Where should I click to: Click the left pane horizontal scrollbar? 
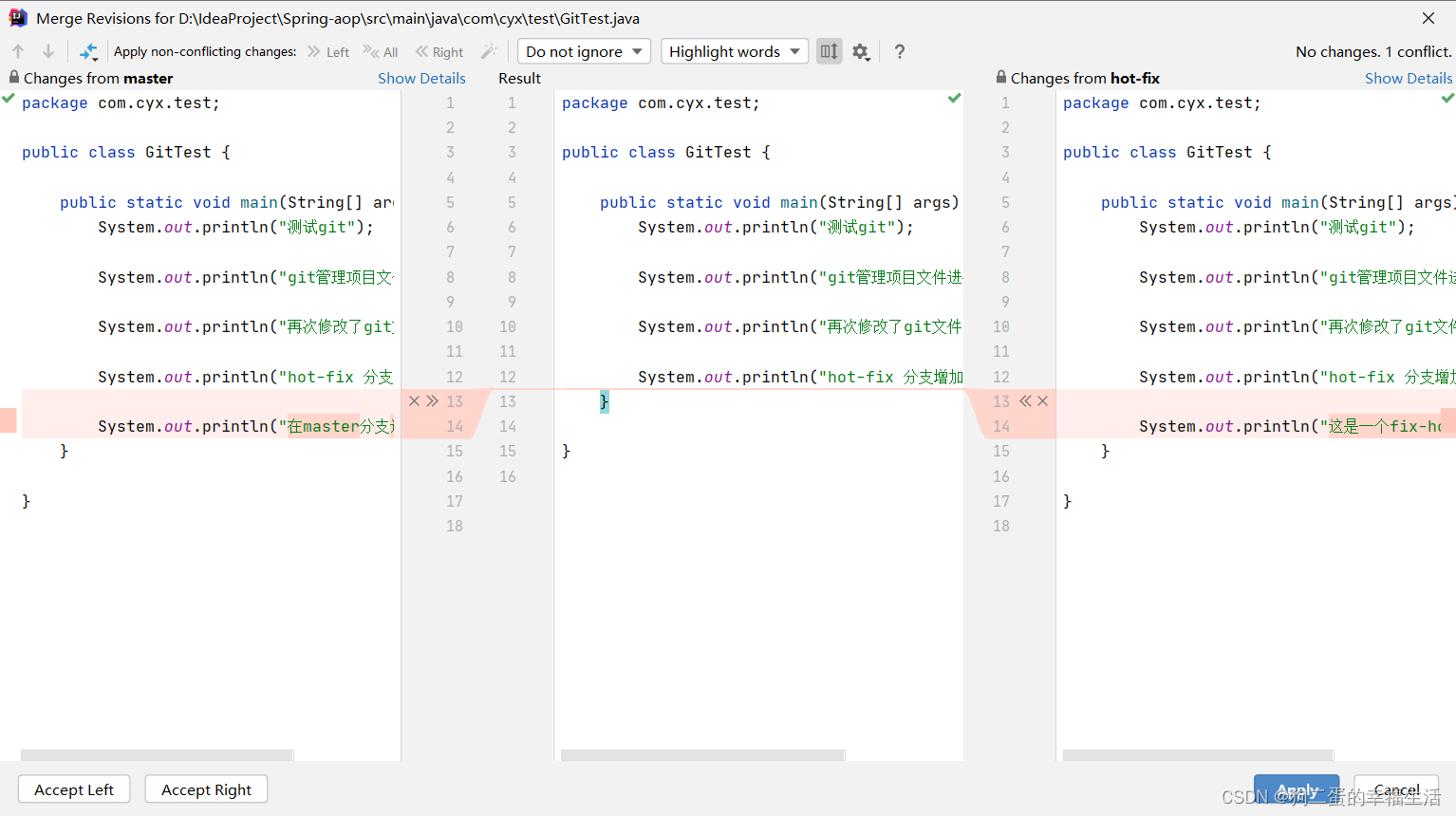[x=158, y=755]
